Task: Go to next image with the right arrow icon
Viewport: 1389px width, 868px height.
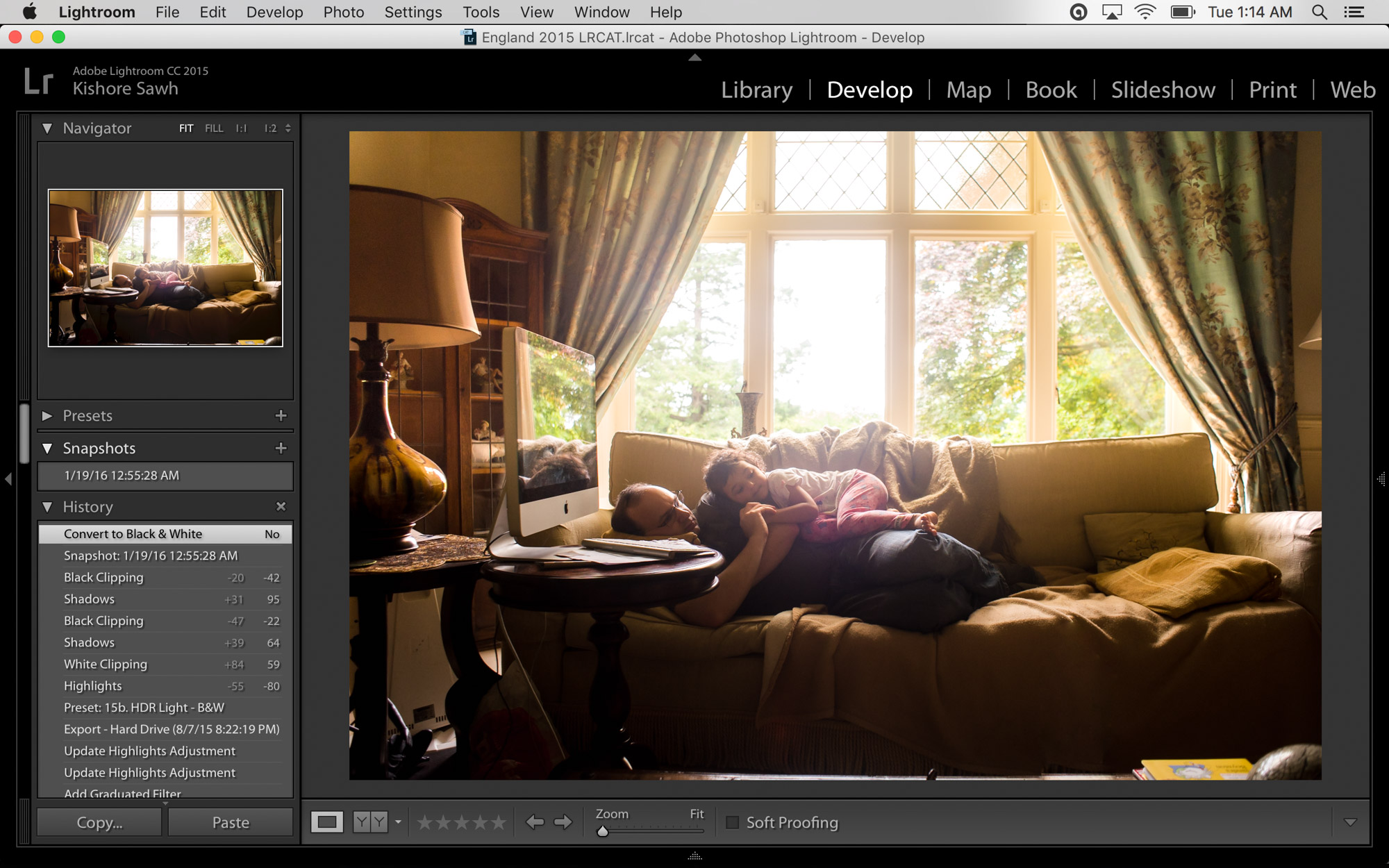Action: coord(562,821)
